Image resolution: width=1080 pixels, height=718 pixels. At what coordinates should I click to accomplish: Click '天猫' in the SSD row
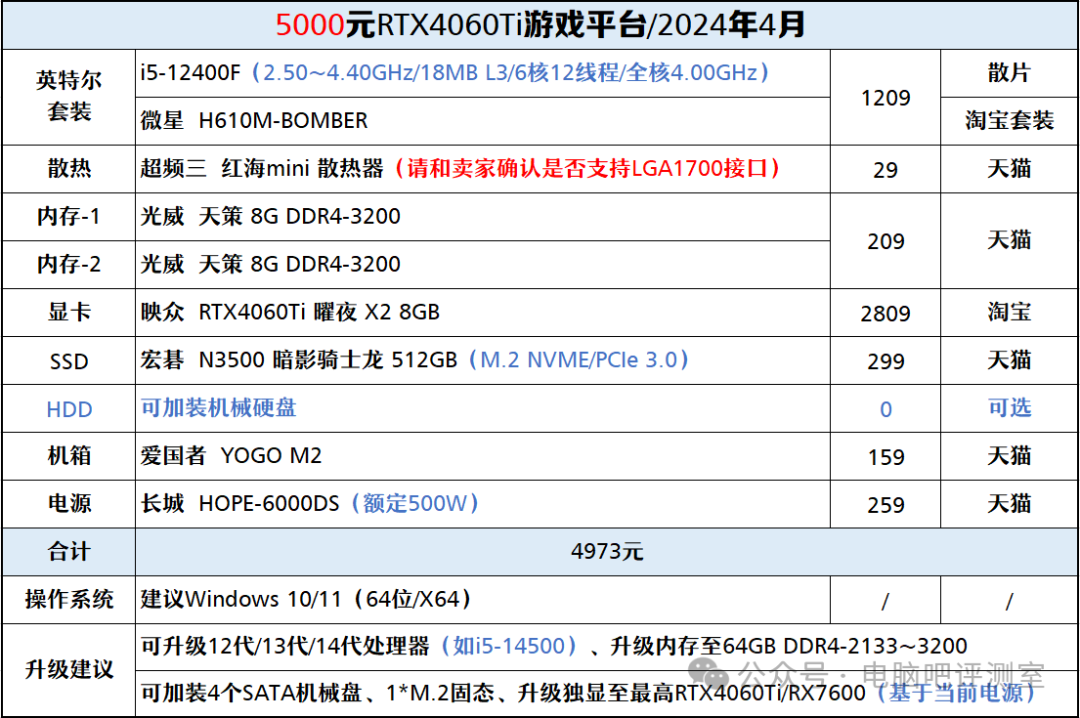tap(1009, 360)
